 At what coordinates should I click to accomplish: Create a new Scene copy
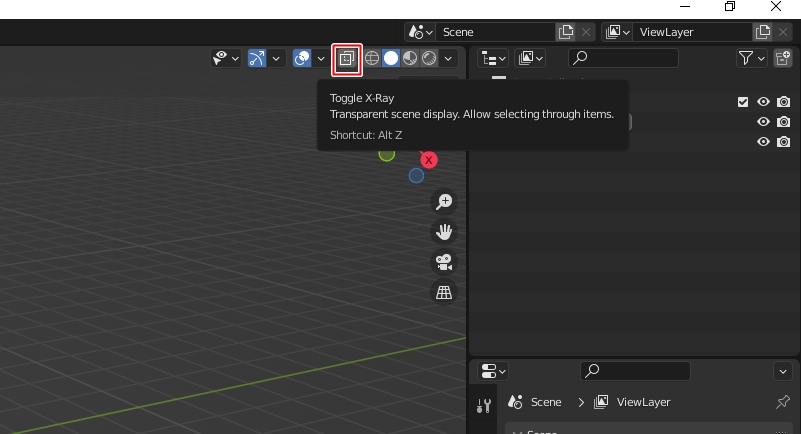tap(566, 32)
